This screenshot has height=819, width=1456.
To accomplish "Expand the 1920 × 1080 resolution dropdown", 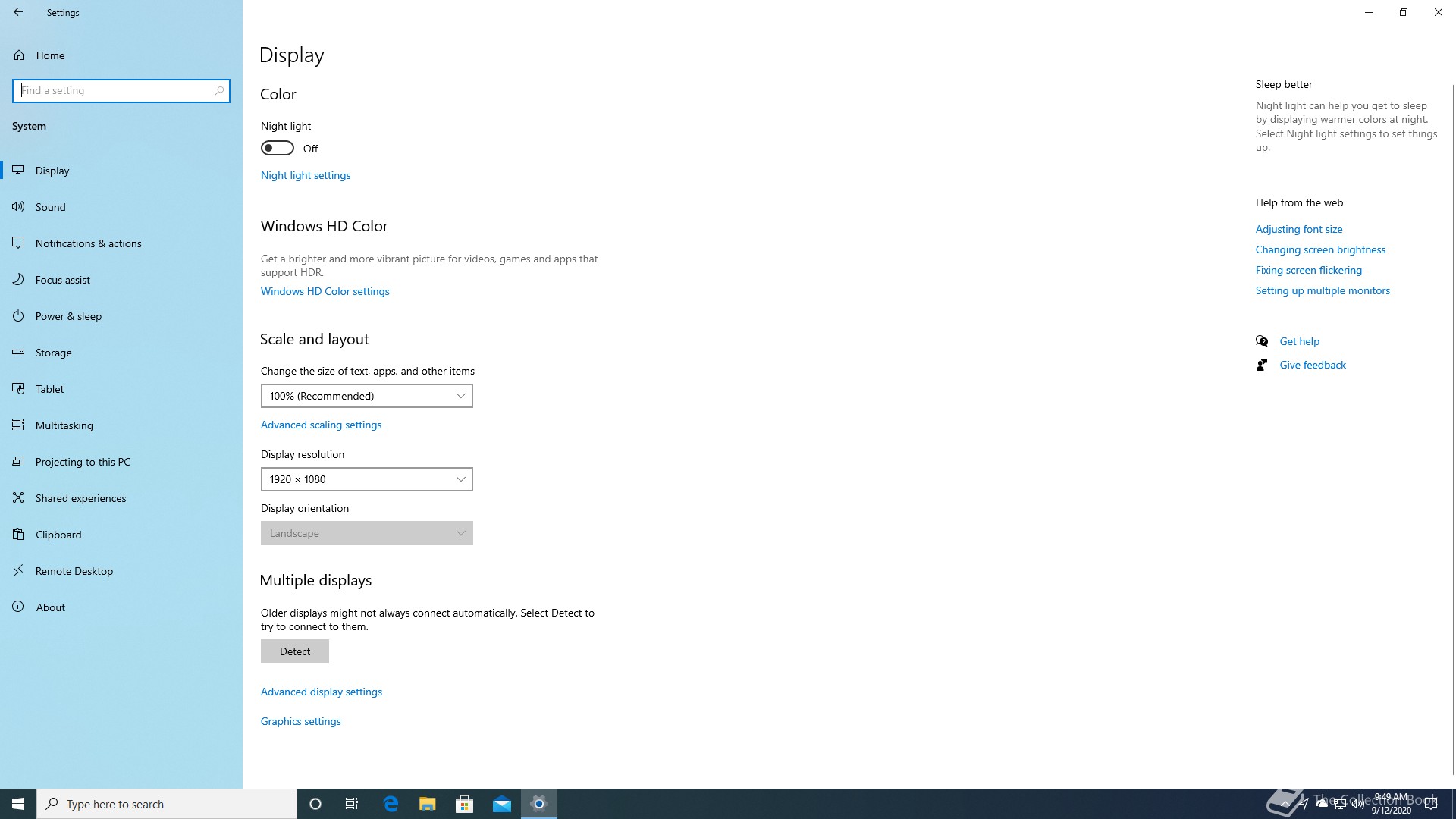I will click(x=367, y=479).
